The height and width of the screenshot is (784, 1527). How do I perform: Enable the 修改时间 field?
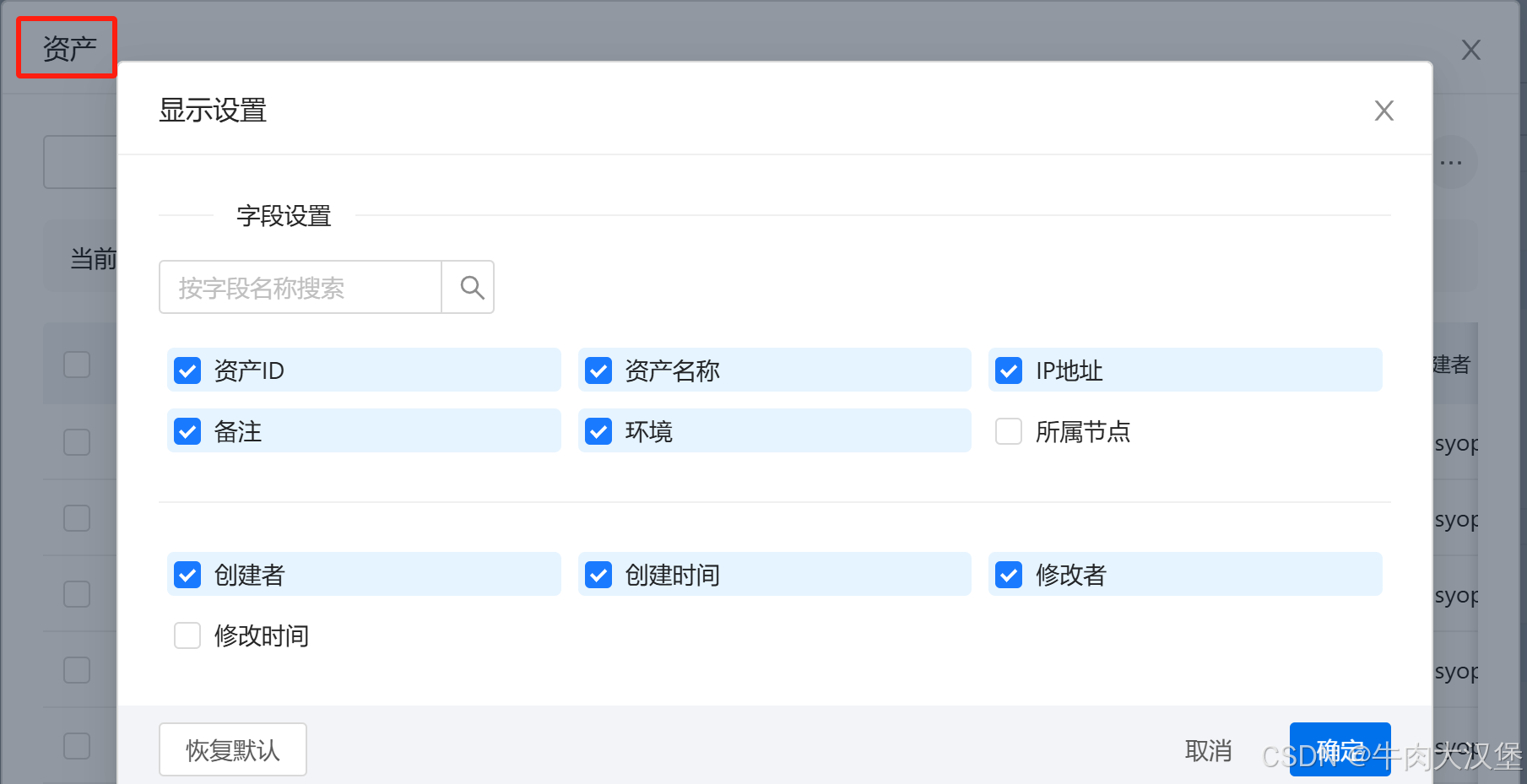(x=187, y=635)
